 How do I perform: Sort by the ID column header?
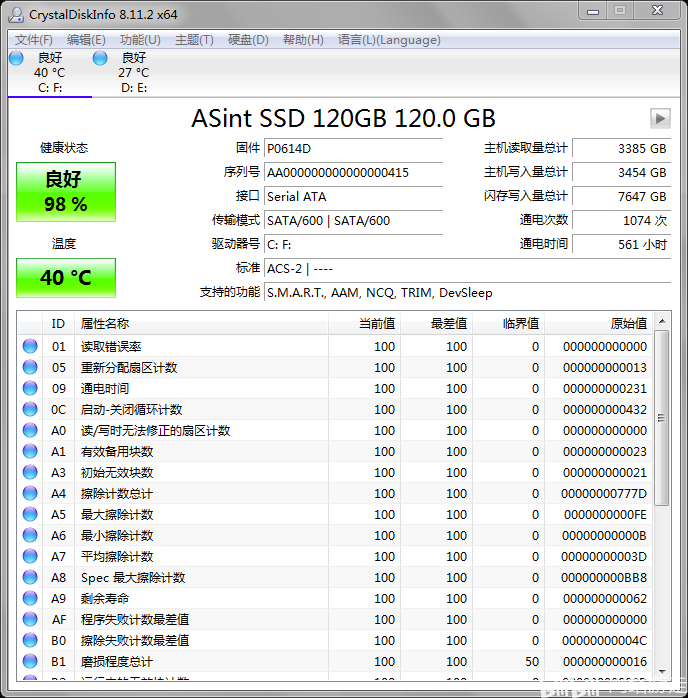coord(58,324)
